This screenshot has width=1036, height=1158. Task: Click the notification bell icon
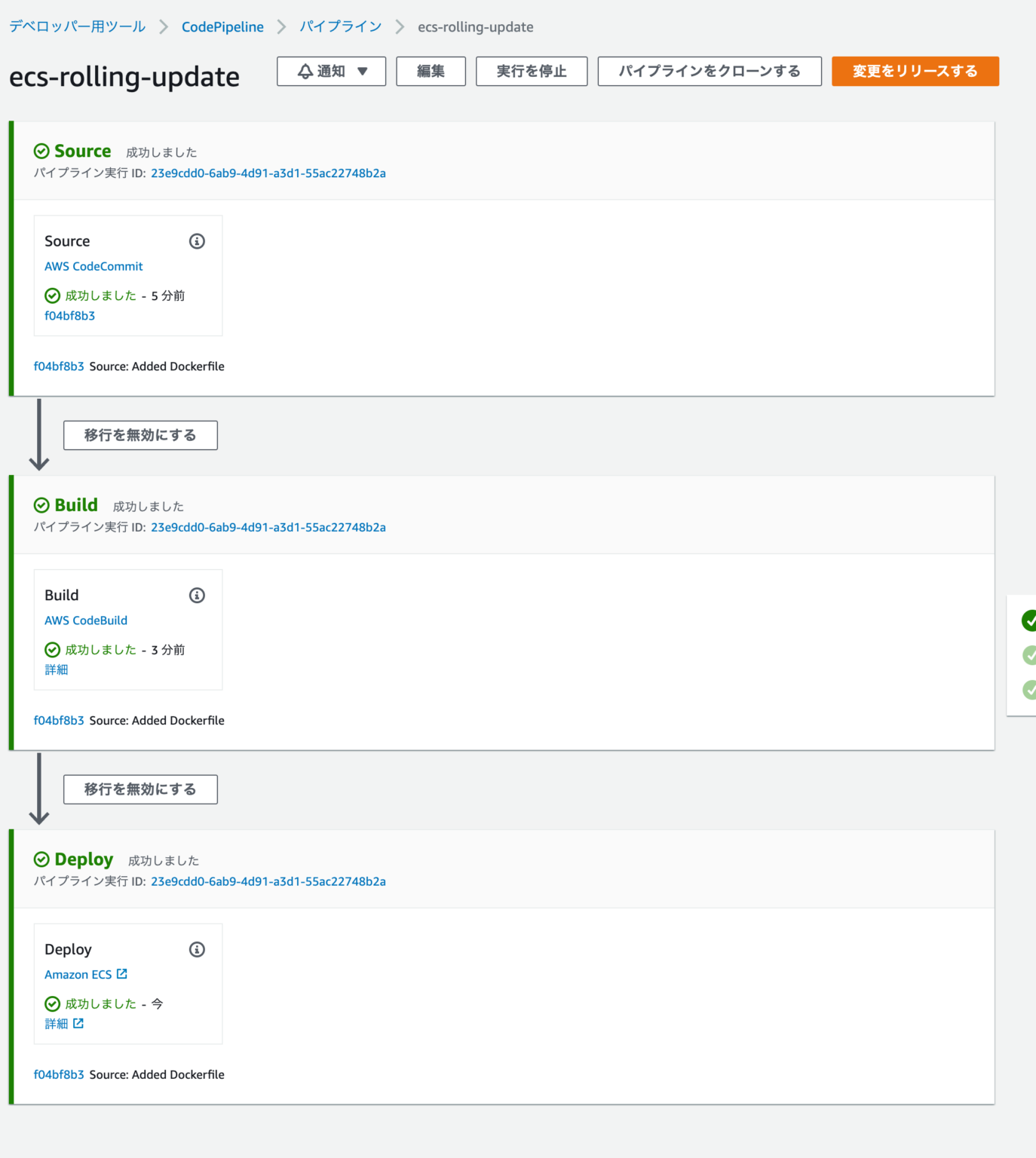pos(305,71)
